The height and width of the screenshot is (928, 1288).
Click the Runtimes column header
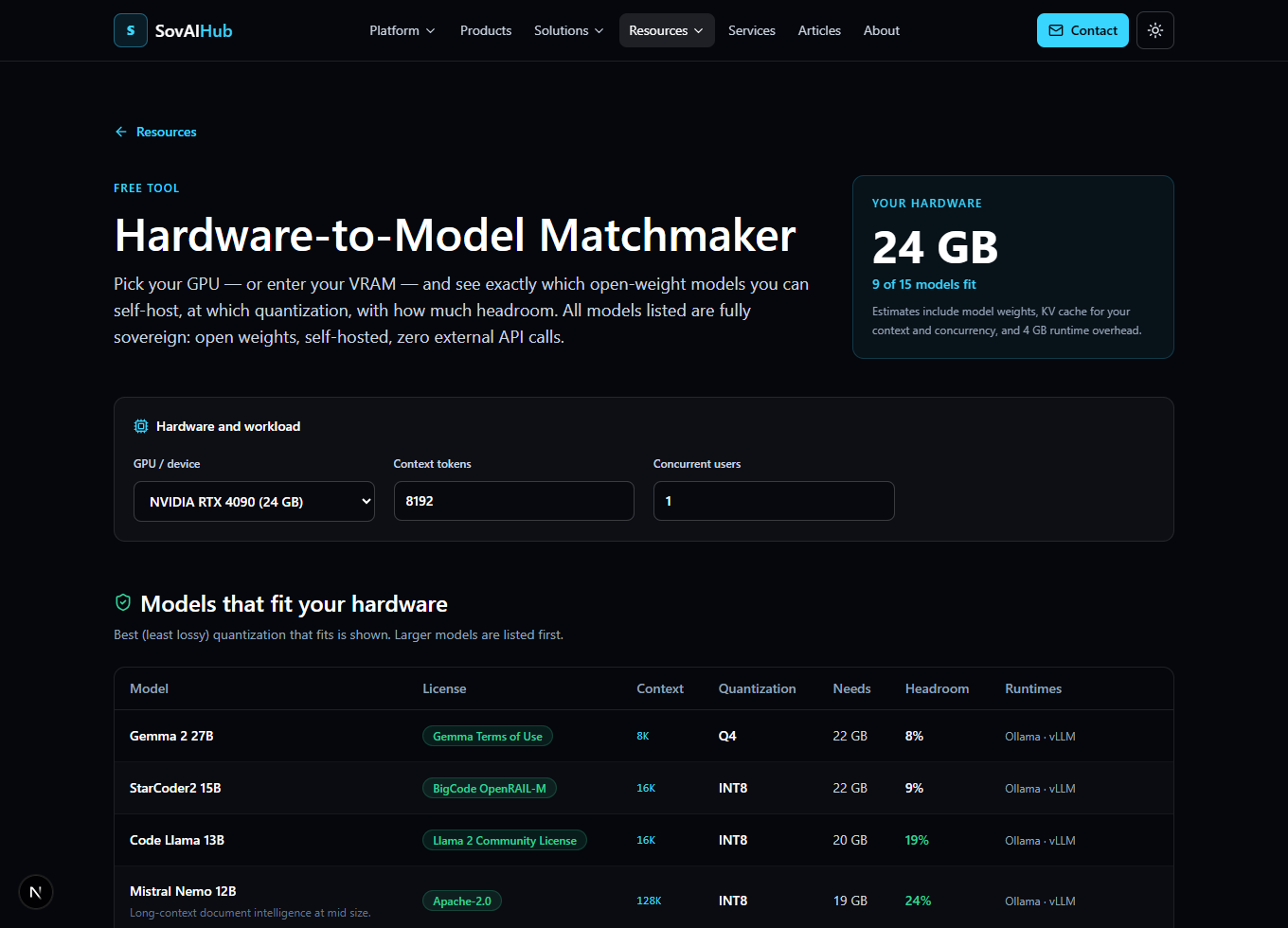1033,688
